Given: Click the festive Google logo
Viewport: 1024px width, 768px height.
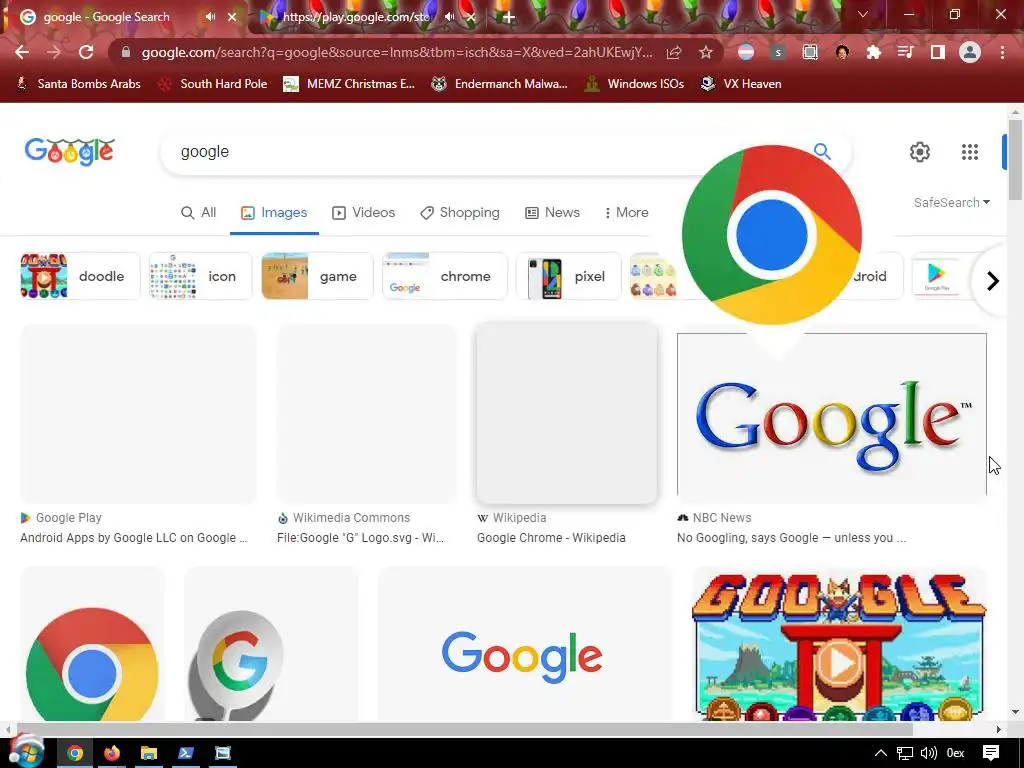Looking at the screenshot, I should point(70,152).
